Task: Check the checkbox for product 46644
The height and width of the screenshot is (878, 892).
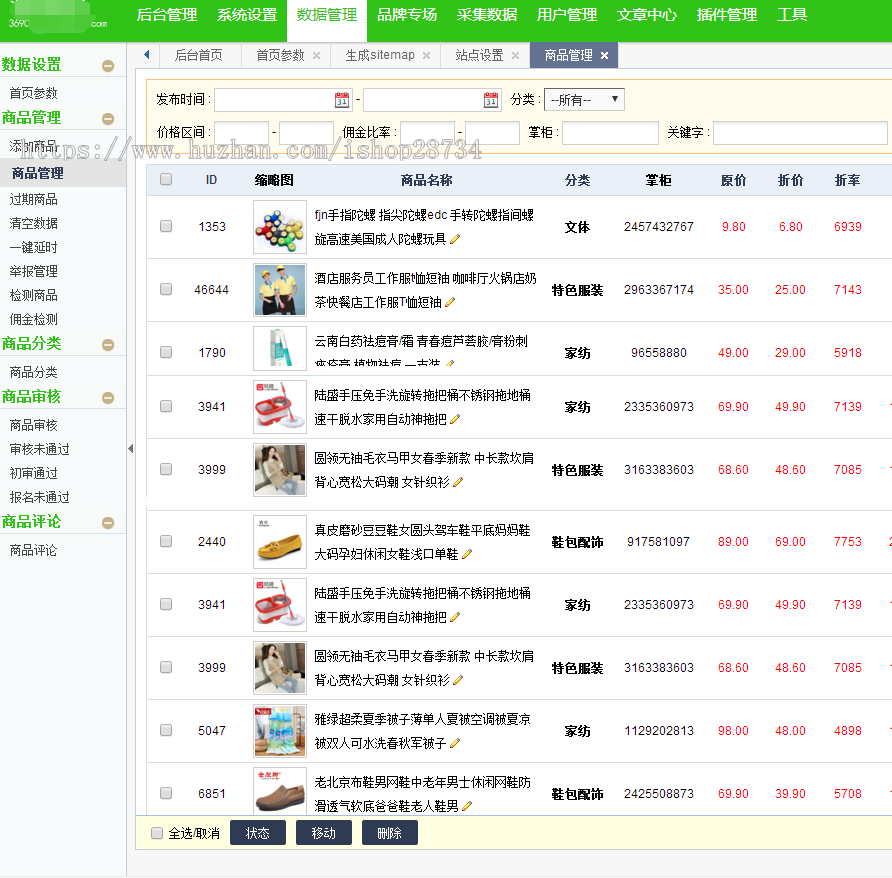Action: (x=166, y=290)
